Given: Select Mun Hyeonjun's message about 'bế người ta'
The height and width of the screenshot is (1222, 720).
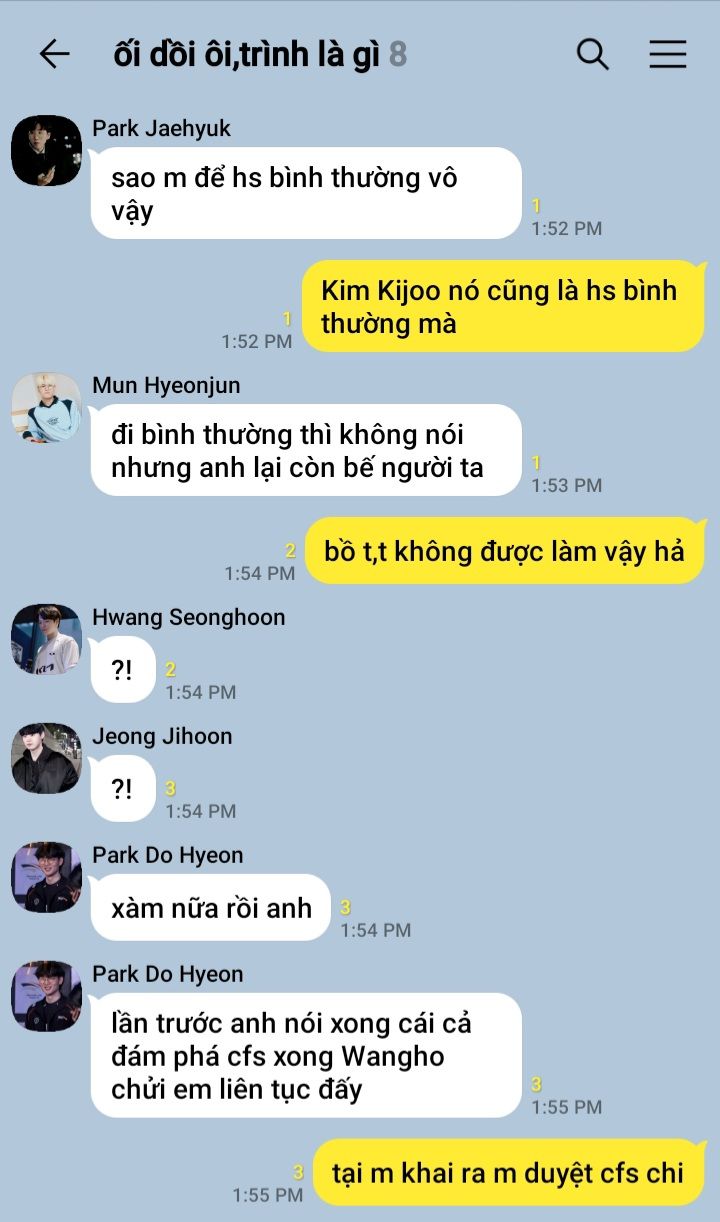Looking at the screenshot, I should 306,450.
